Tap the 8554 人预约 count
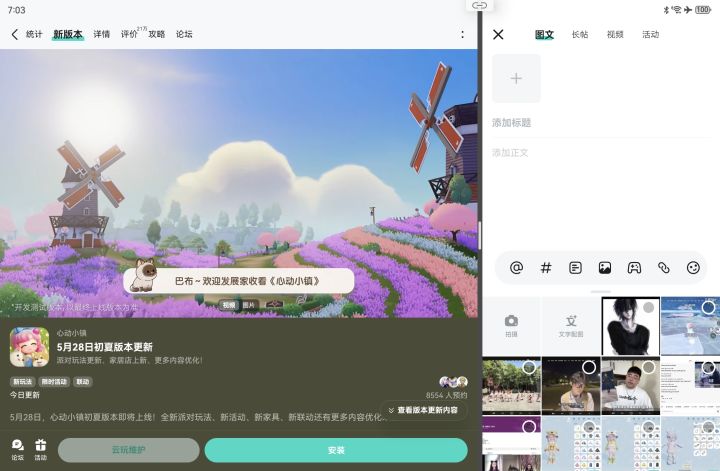The width and height of the screenshot is (720, 471). [446, 395]
